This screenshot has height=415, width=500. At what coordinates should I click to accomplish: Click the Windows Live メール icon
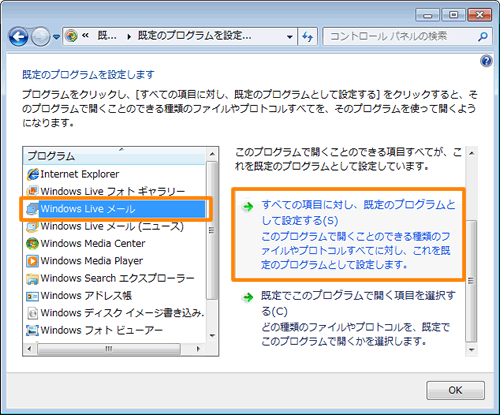point(32,209)
